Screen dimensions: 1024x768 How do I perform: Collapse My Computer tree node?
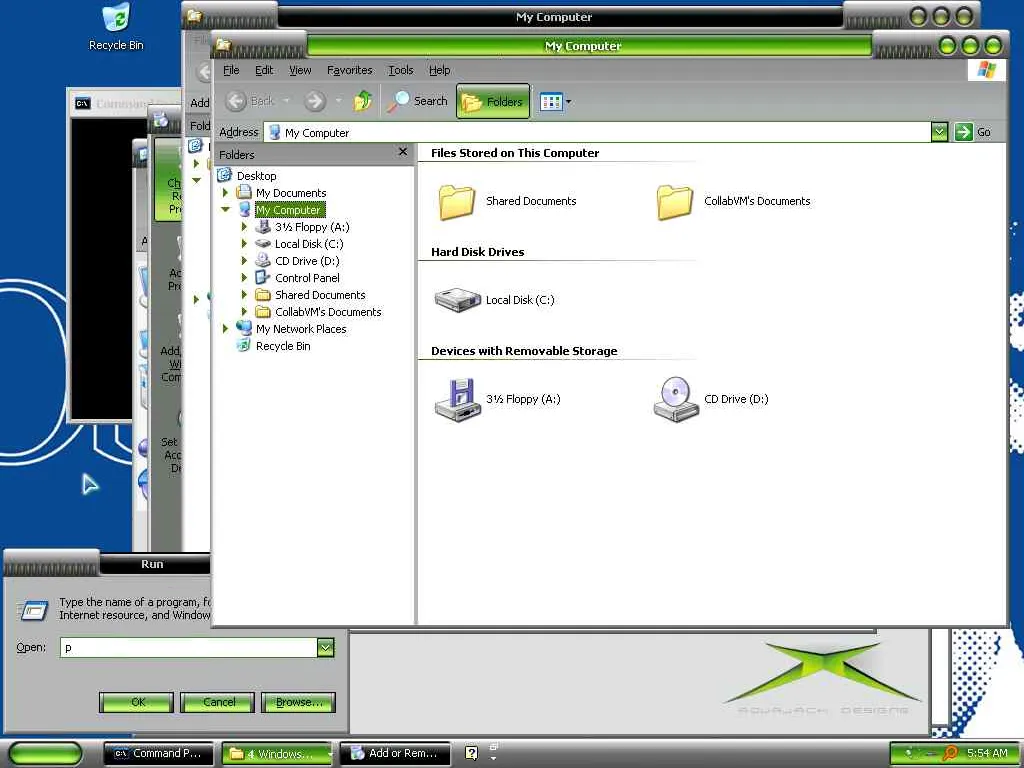coord(225,210)
